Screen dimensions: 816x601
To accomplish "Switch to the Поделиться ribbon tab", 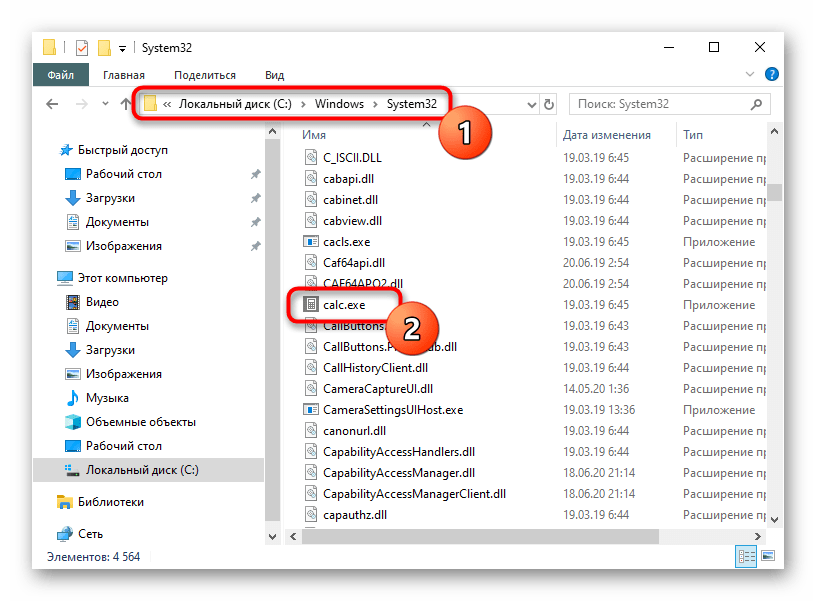I will pos(205,75).
